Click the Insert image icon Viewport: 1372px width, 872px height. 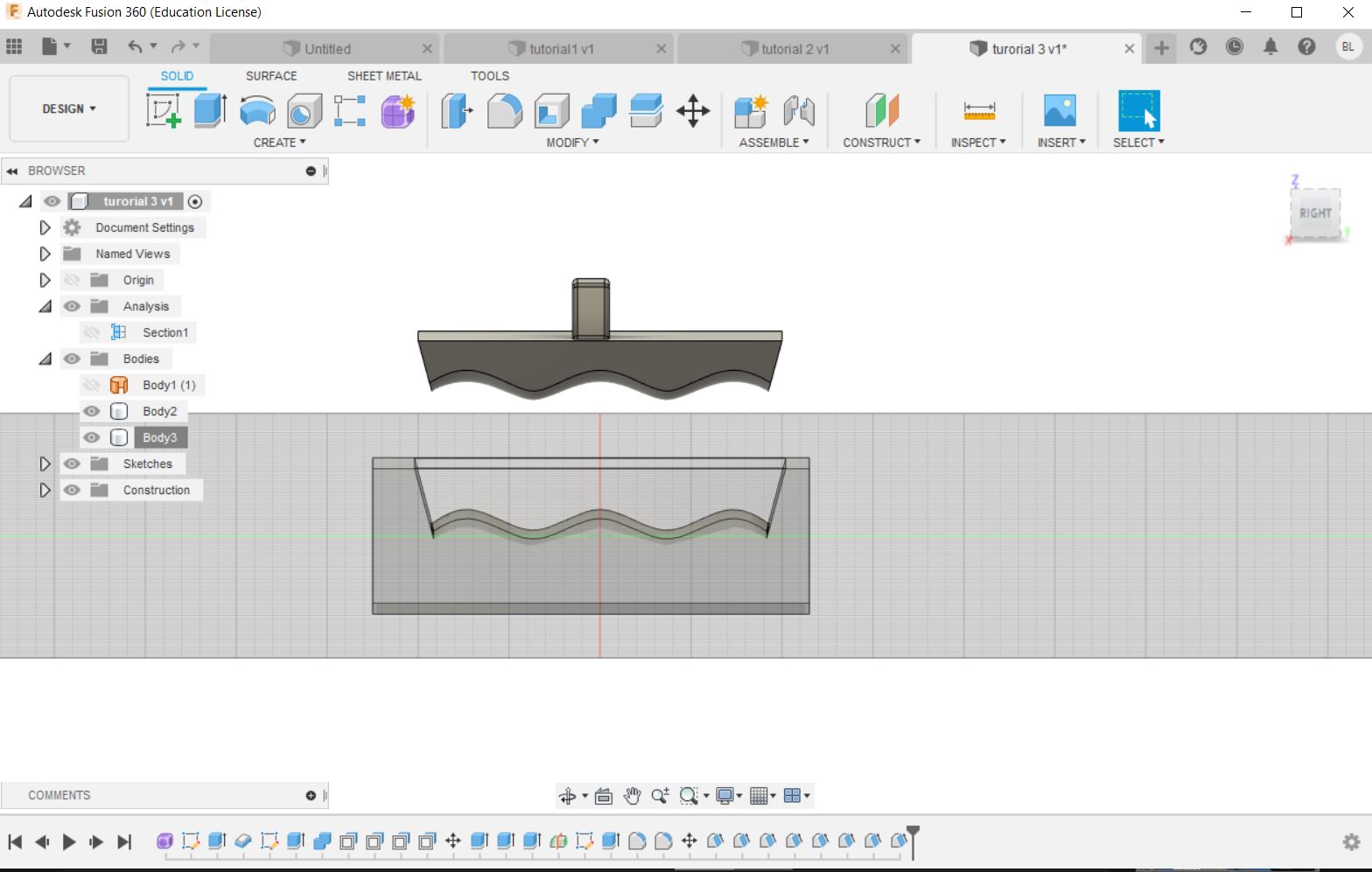pos(1060,111)
